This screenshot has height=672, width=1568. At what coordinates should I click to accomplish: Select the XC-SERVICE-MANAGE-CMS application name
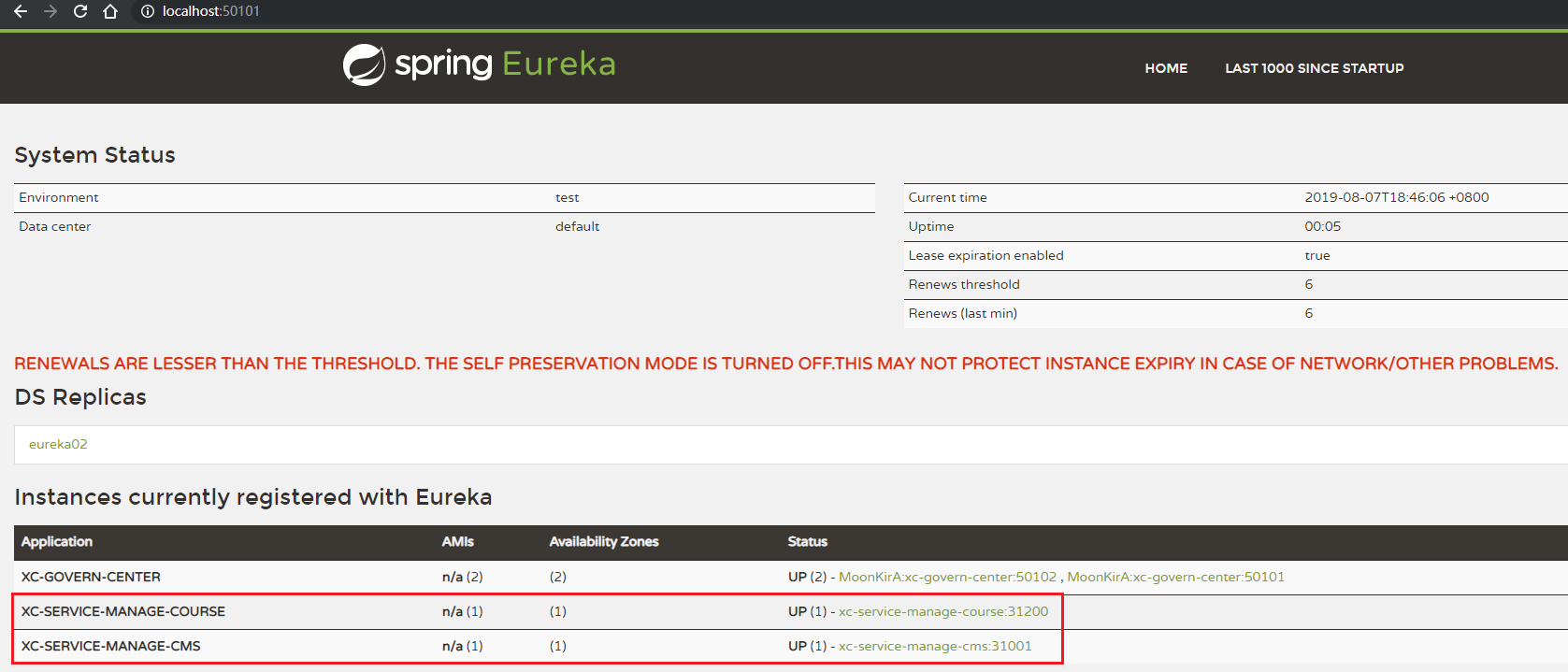point(111,646)
